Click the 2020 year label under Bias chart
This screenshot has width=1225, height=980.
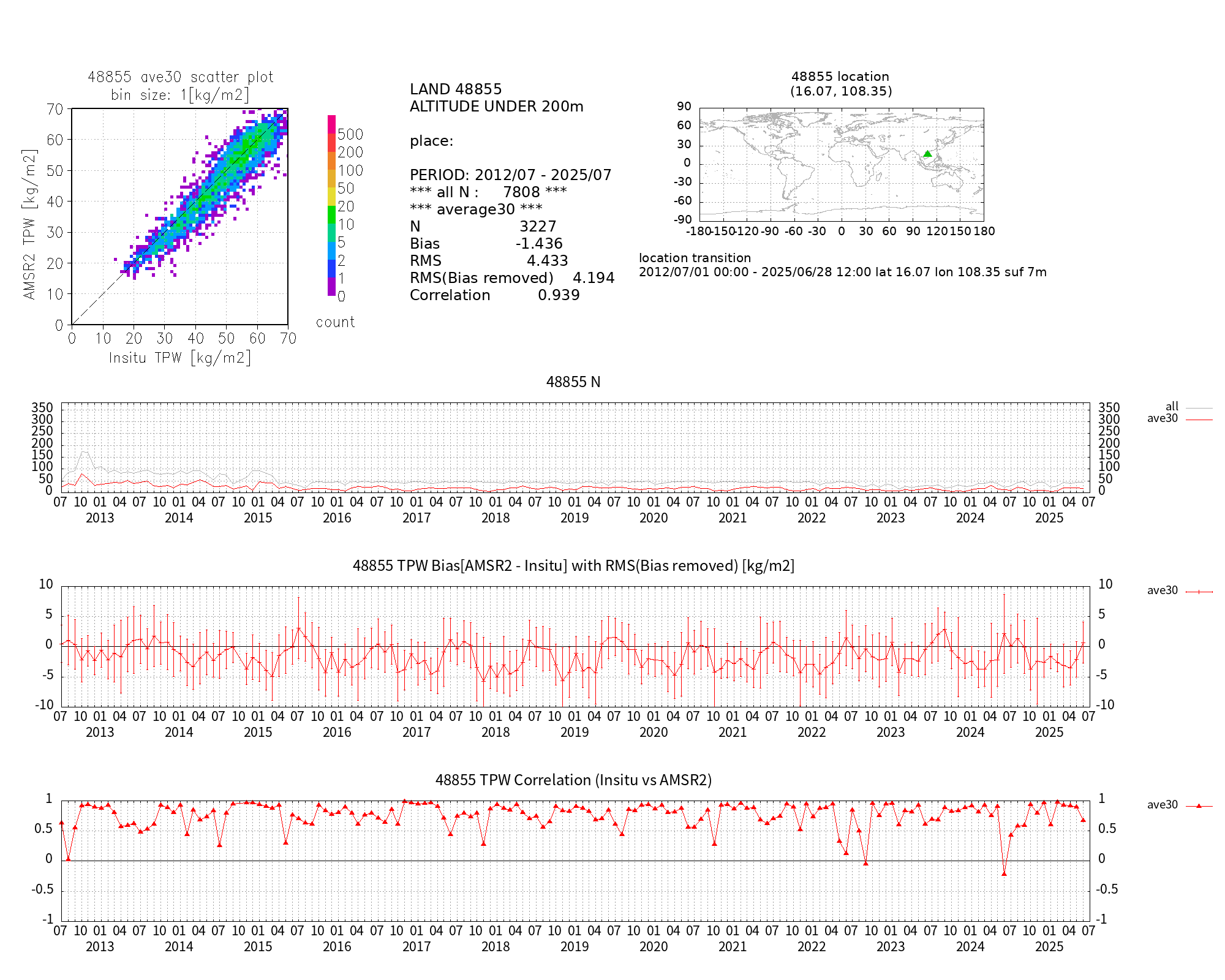click(654, 733)
